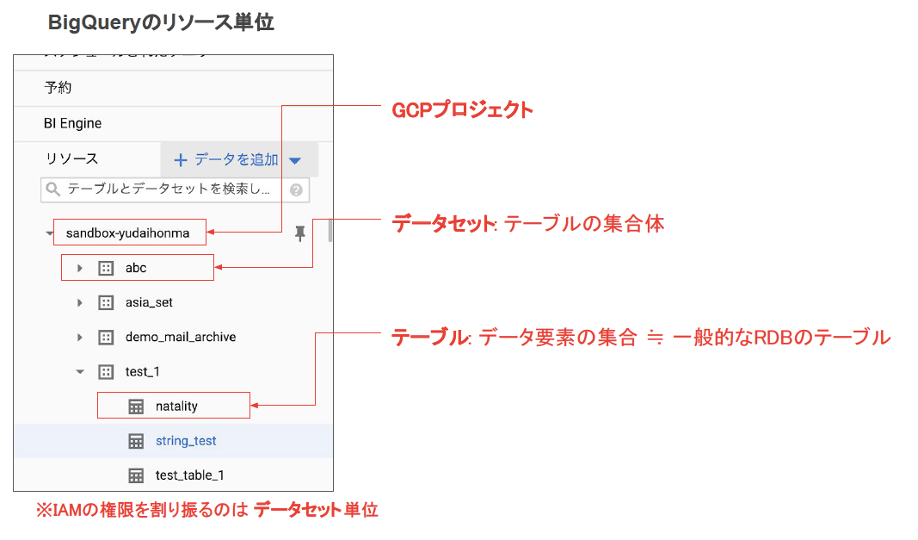Collapse the sandbox-yudaihonma project
Viewport: 918px width, 540px height.
49,233
